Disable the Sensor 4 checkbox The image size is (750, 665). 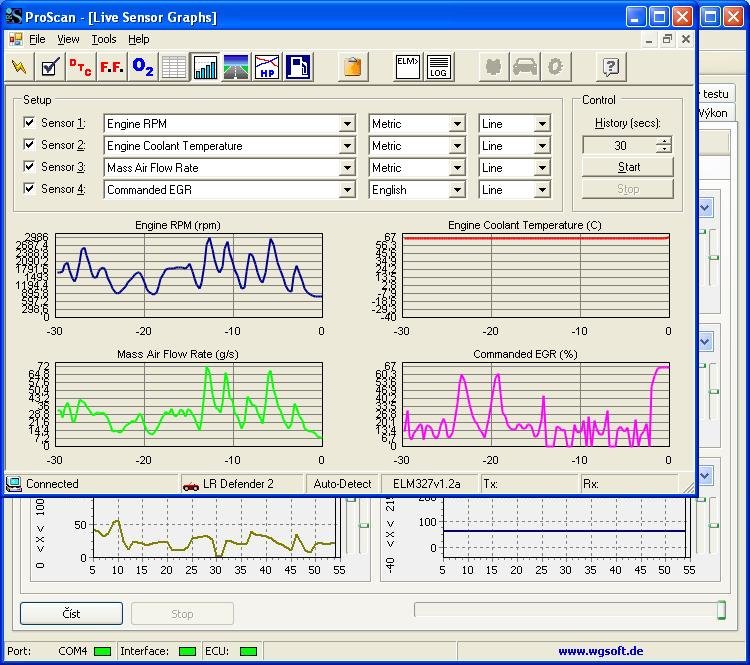(x=29, y=189)
